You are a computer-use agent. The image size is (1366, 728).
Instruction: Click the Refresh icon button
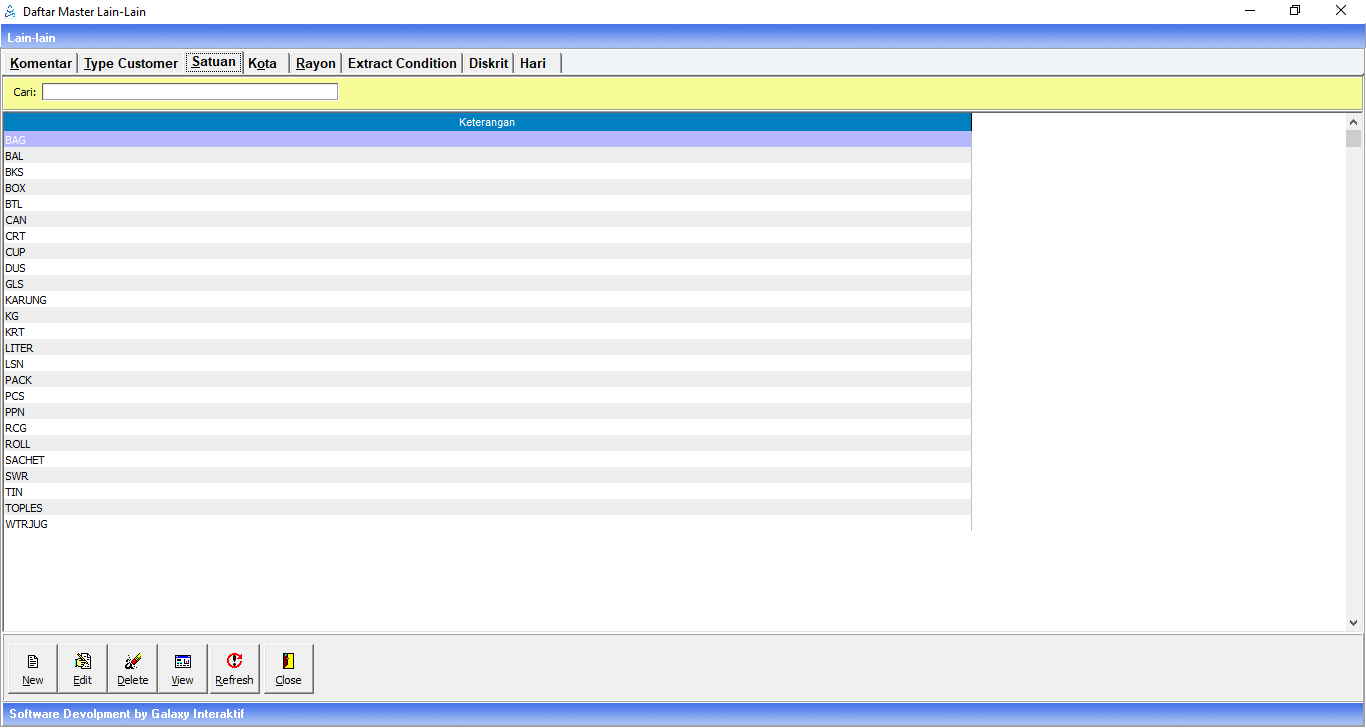click(x=234, y=669)
